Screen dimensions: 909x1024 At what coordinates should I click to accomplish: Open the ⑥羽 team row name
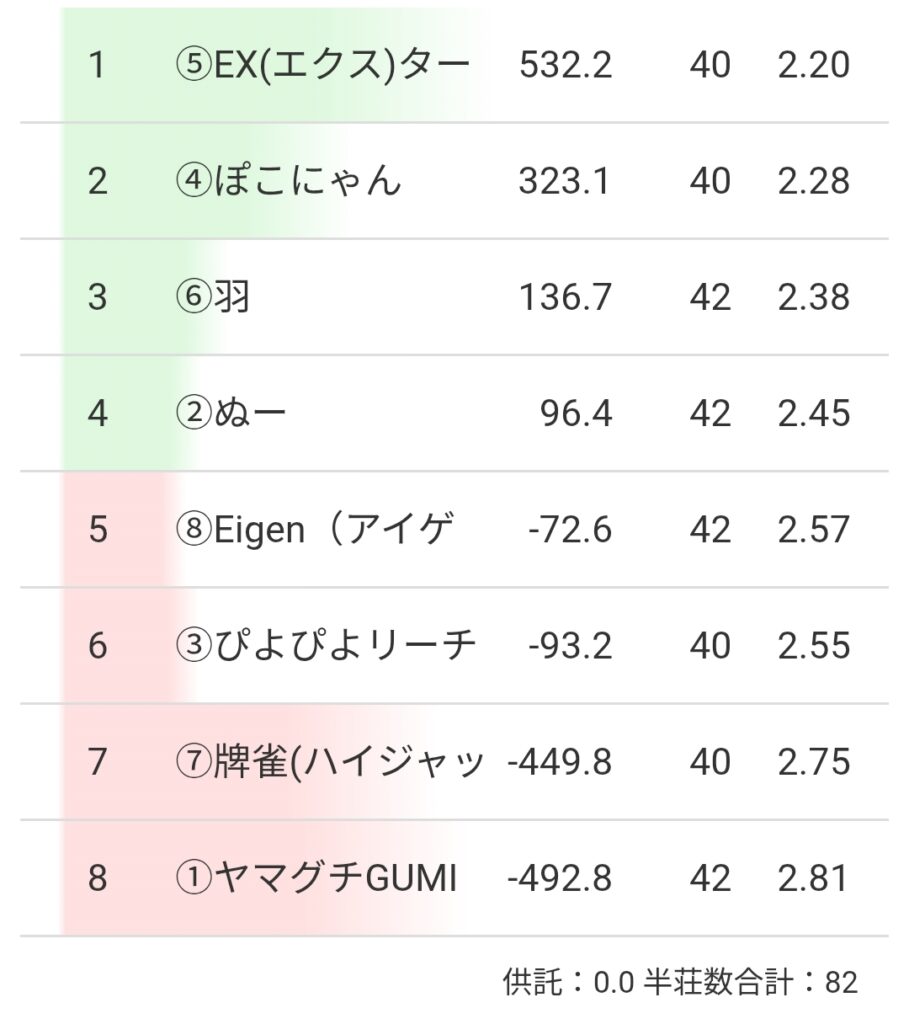tap(211, 297)
